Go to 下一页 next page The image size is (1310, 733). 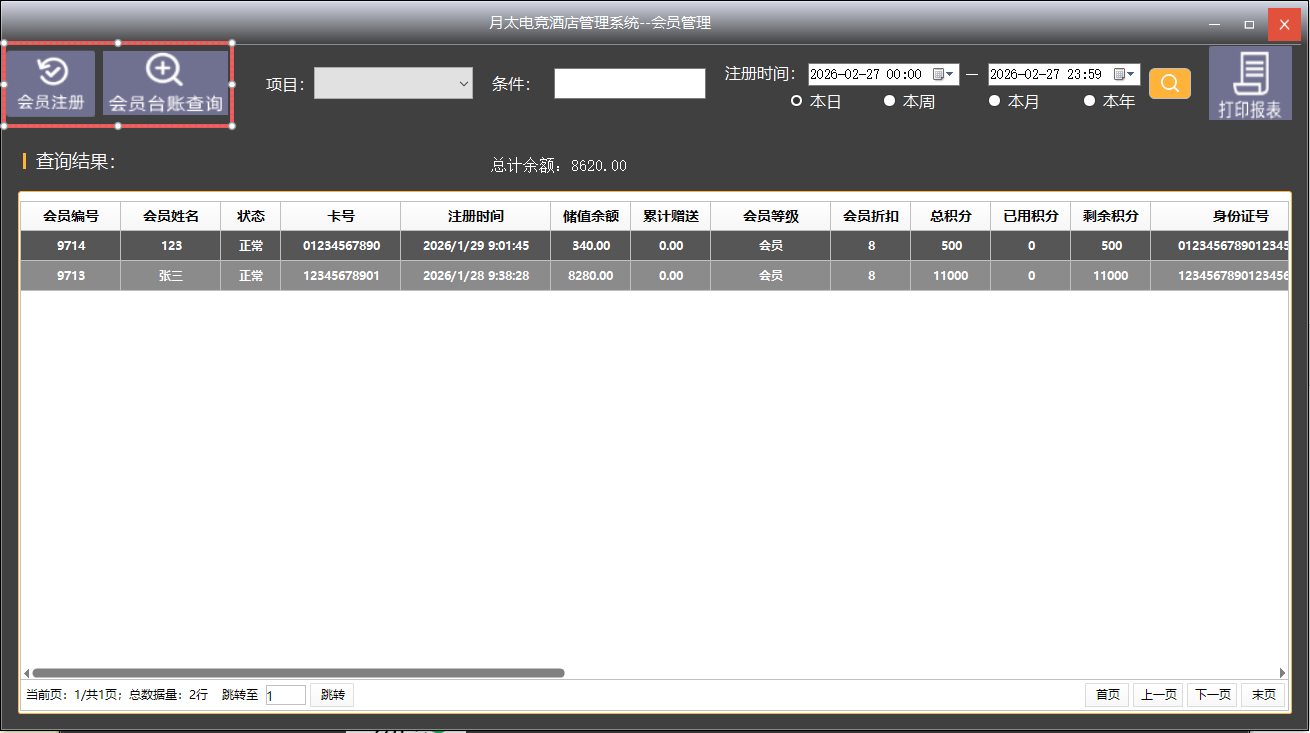(x=1212, y=695)
